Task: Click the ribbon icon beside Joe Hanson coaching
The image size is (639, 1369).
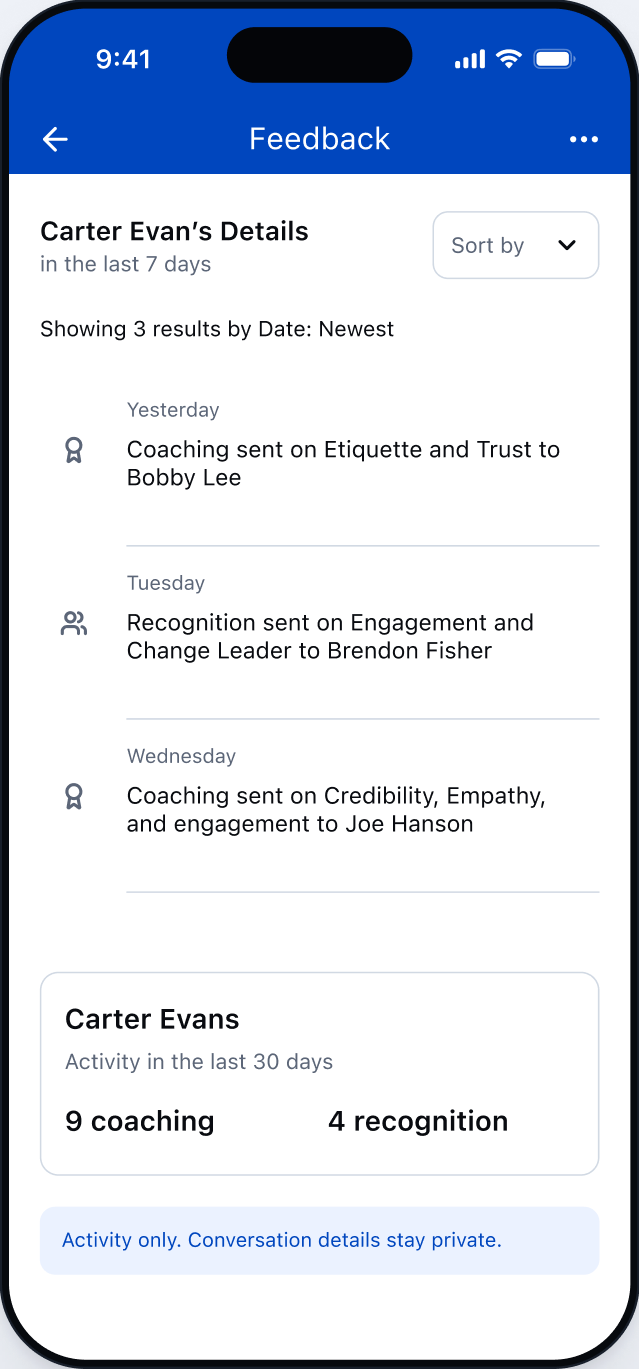Action: click(x=73, y=797)
